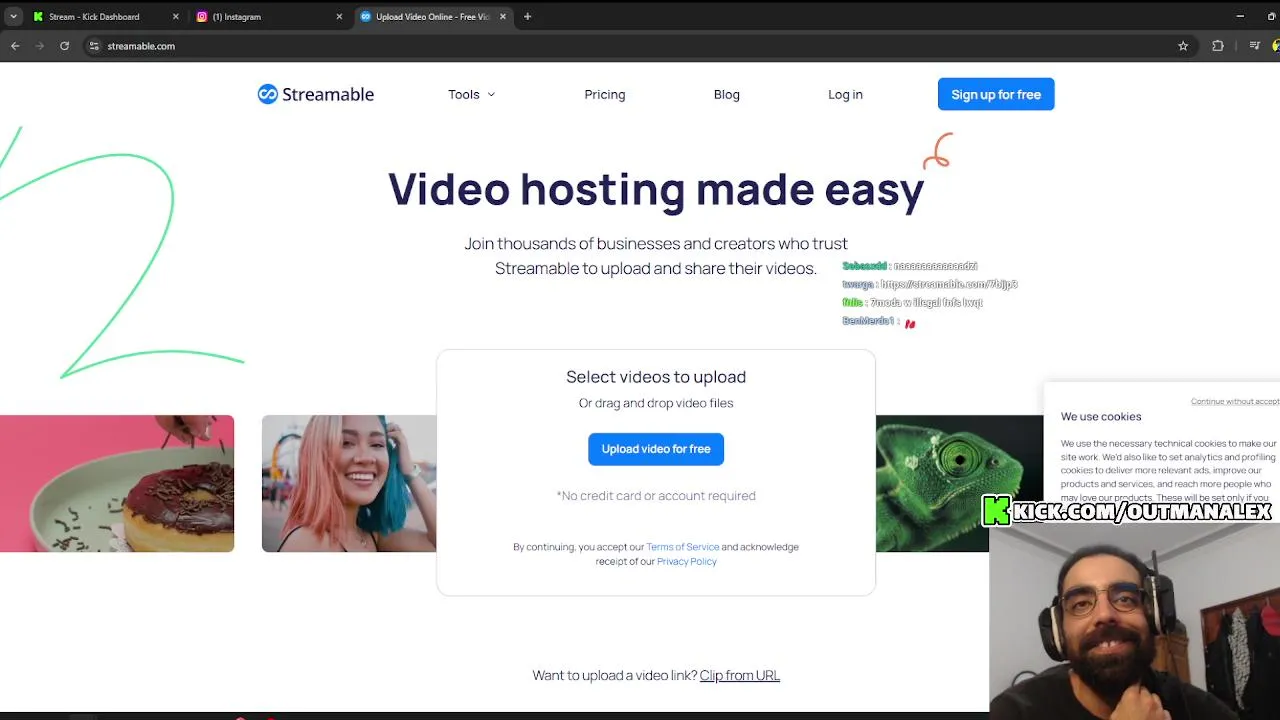Open the Privacy Policy link
This screenshot has width=1280, height=720.
pyautogui.click(x=687, y=561)
